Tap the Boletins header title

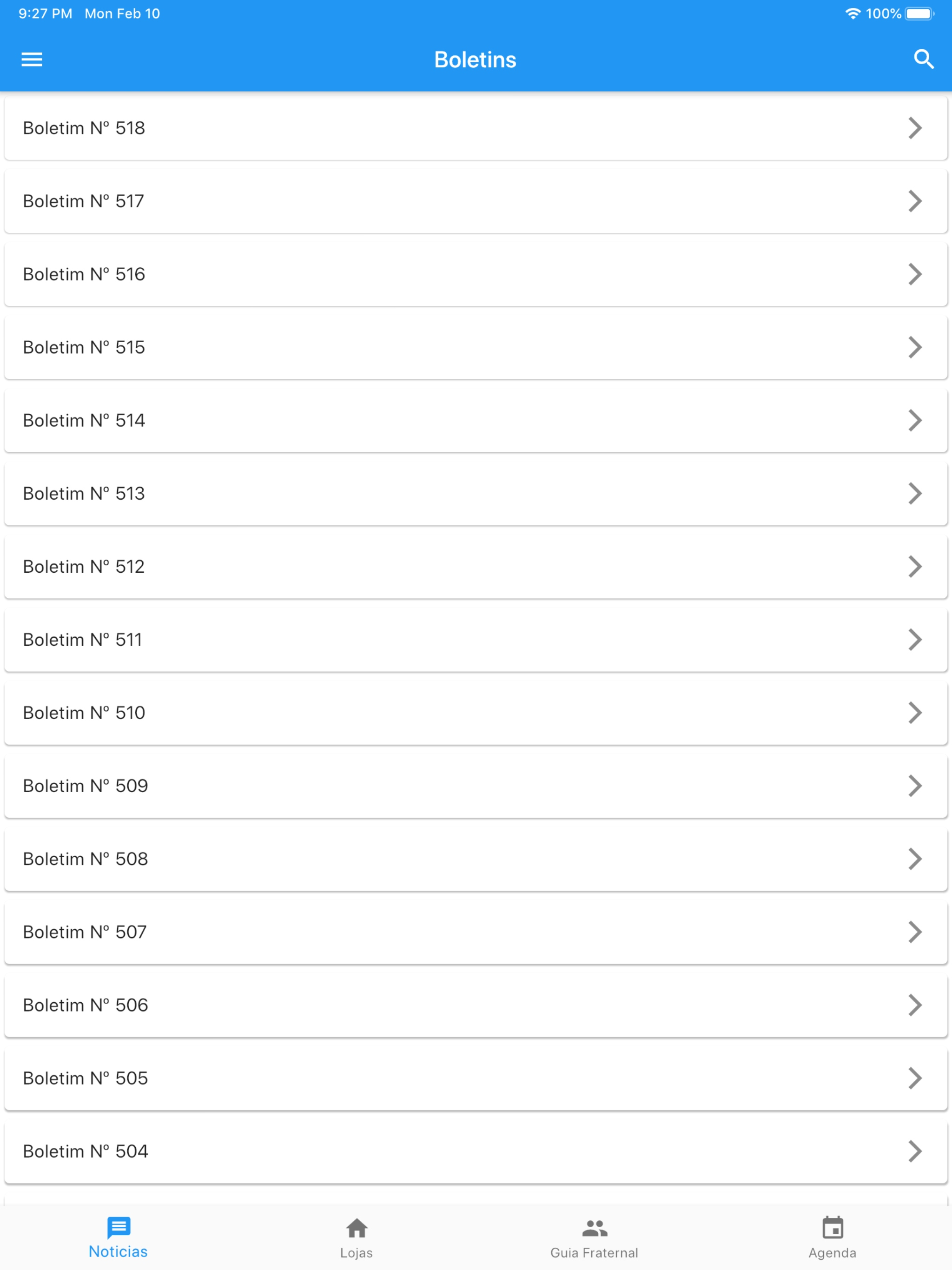click(x=476, y=60)
